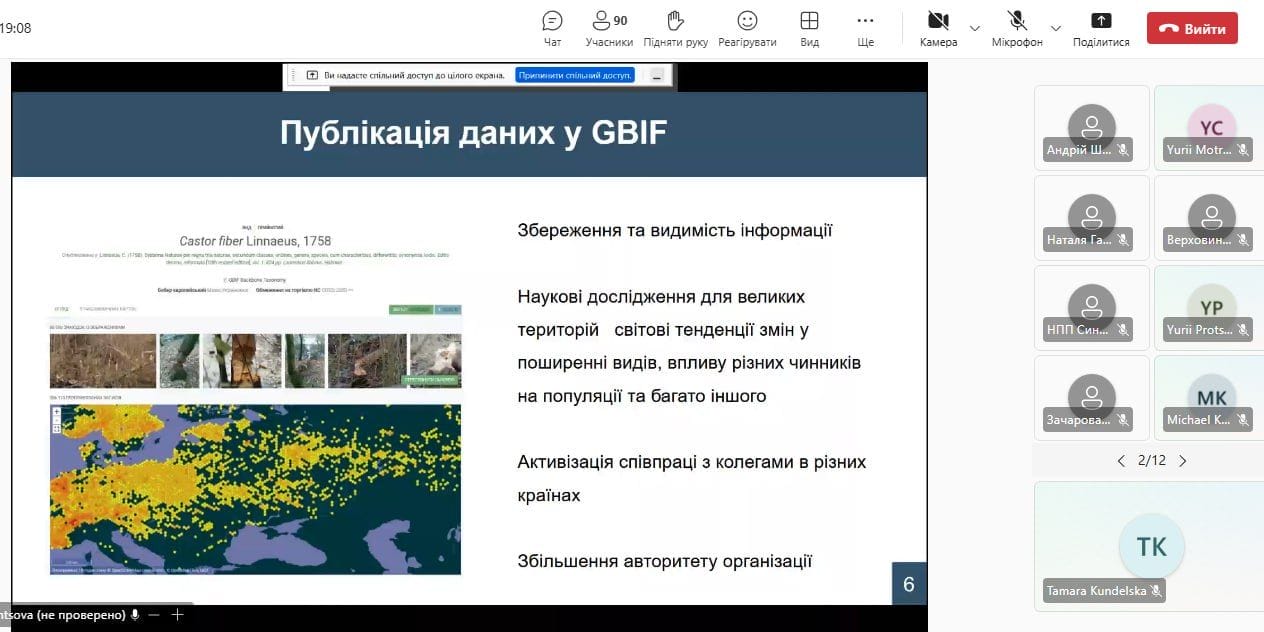Unmute the microphone (Мікрофон)
Viewport: 1264px width, 632px height.
(1017, 27)
